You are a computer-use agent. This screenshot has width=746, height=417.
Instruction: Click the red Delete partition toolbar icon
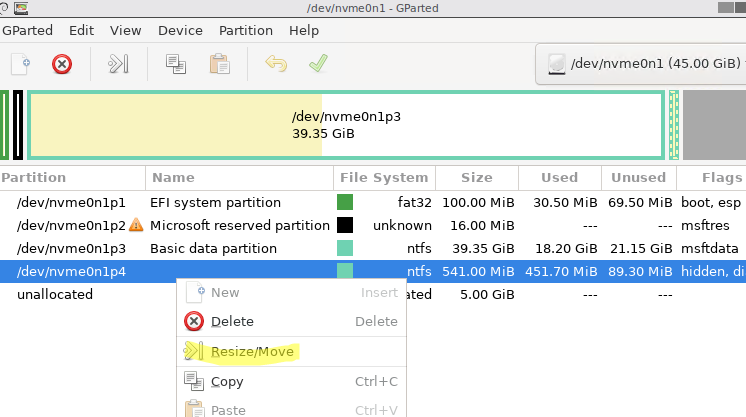(62, 64)
